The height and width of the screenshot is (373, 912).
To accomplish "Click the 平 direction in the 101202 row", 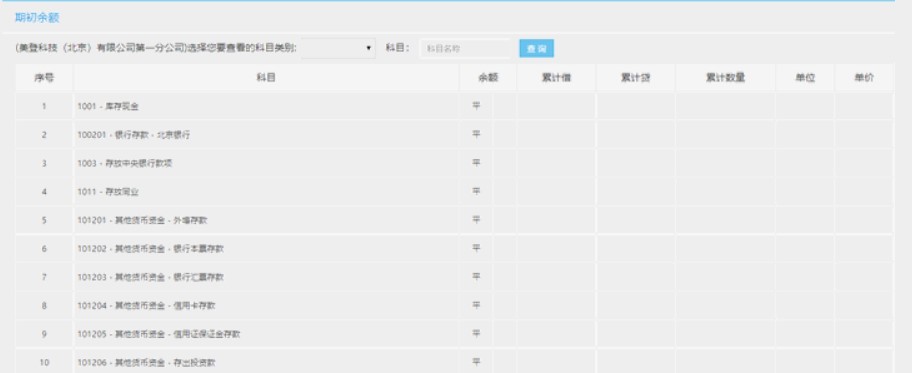I will tap(476, 249).
